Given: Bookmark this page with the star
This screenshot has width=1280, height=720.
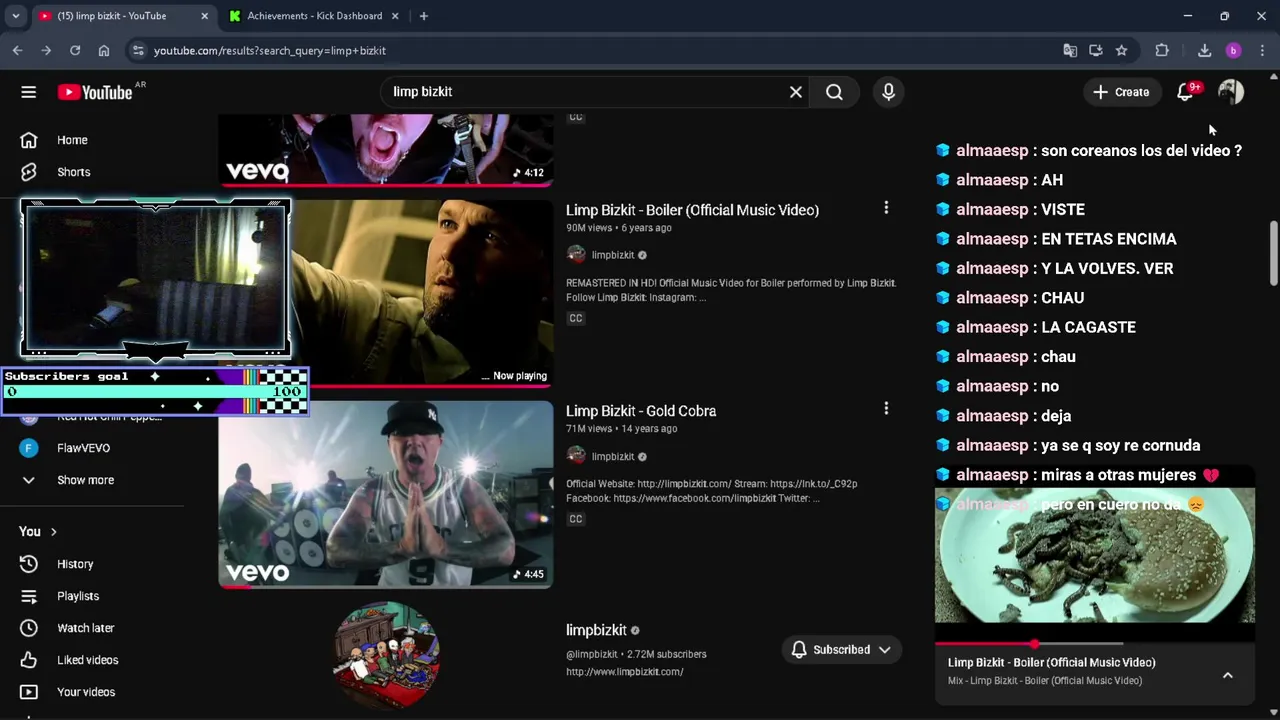Looking at the screenshot, I should click(1121, 50).
